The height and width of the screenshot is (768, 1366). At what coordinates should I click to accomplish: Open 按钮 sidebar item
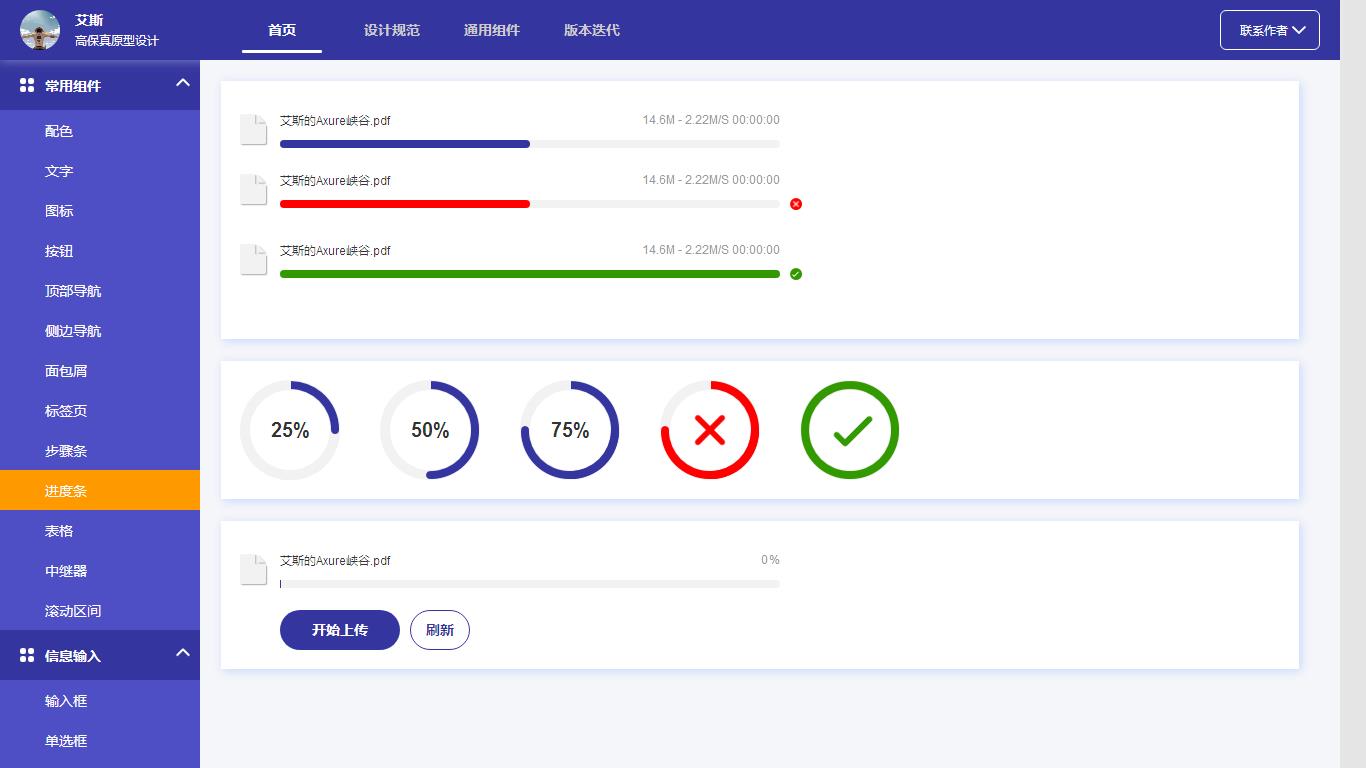[100, 251]
